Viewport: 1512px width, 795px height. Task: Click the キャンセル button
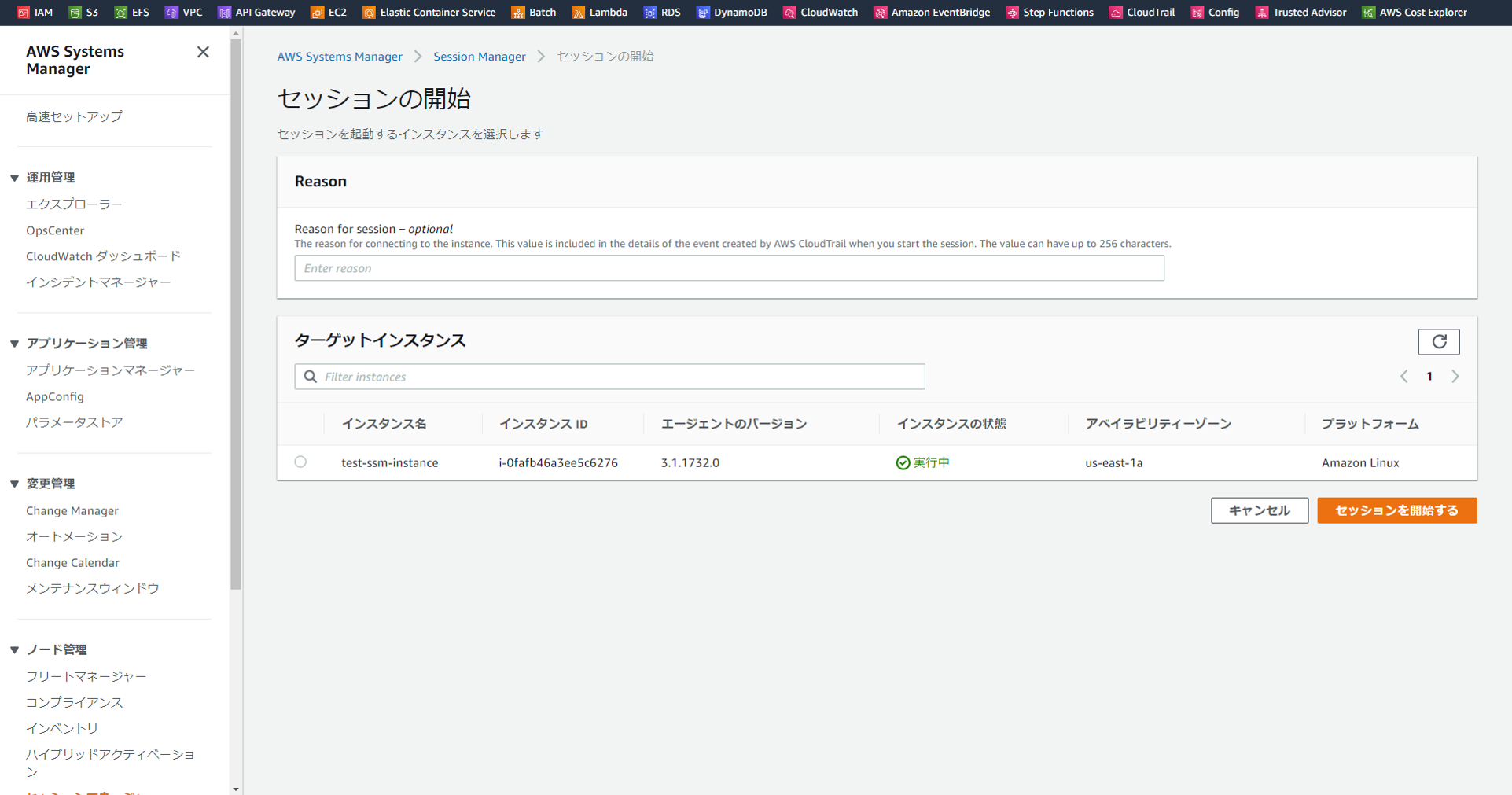tap(1259, 510)
